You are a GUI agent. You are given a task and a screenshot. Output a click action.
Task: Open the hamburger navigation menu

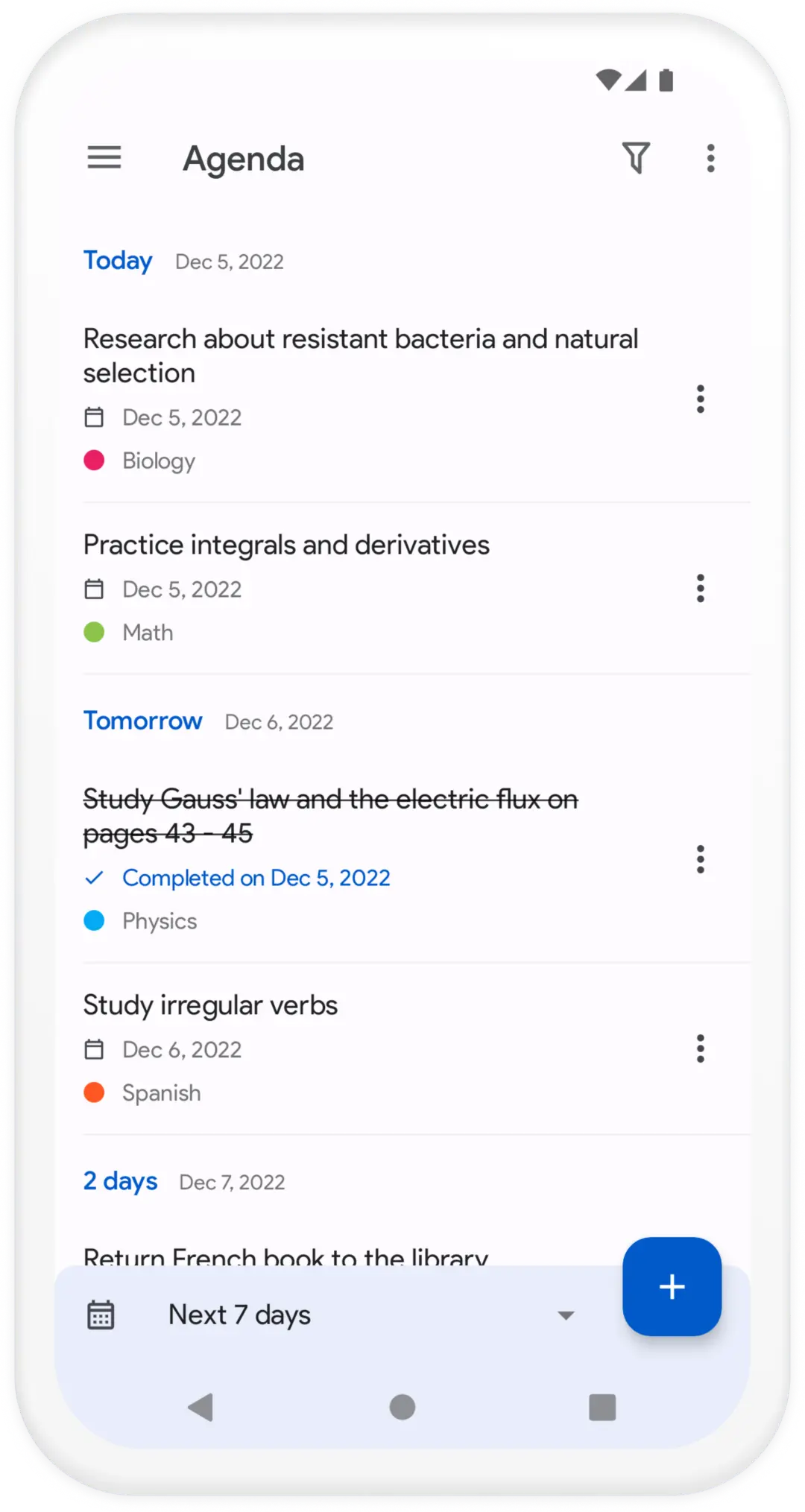(104, 158)
